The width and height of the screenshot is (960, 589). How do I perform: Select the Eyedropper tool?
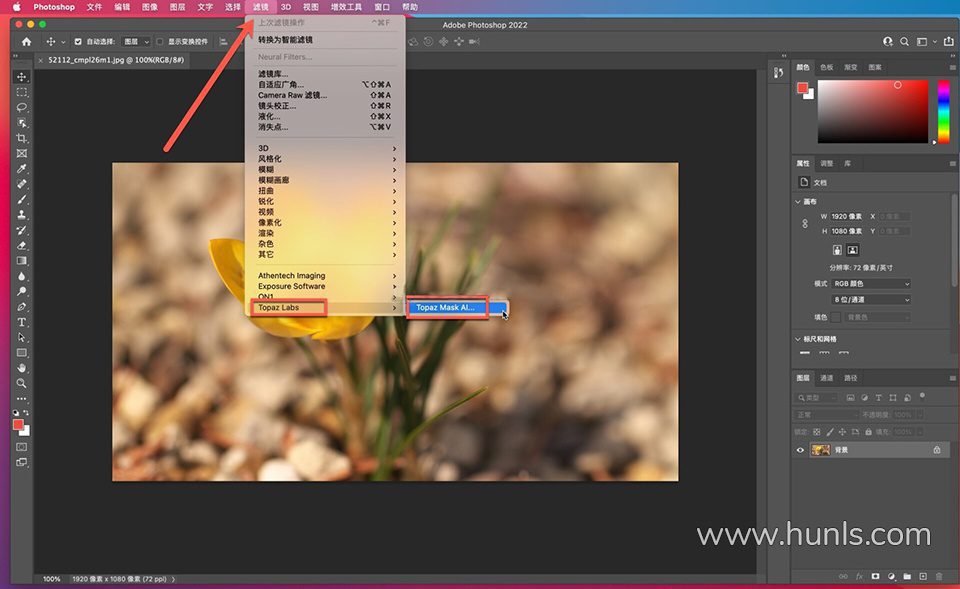point(21,168)
